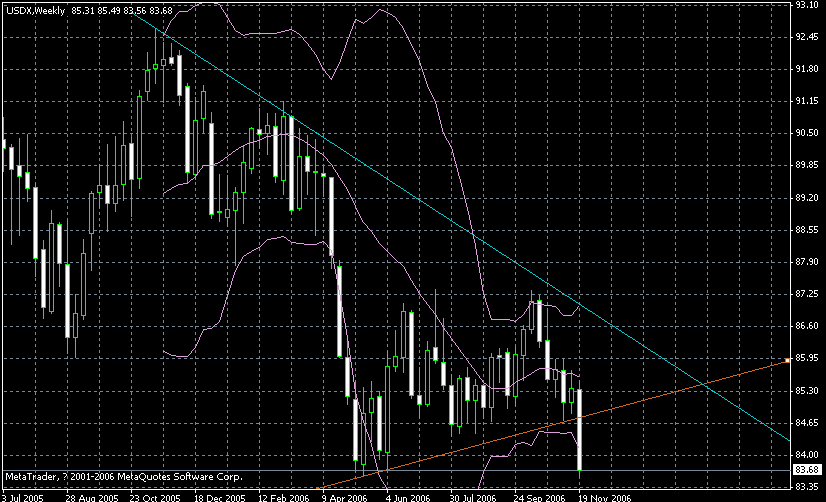This screenshot has width=826, height=502.
Task: Click the 9 Apr 2006 date label
Action: click(x=345, y=498)
